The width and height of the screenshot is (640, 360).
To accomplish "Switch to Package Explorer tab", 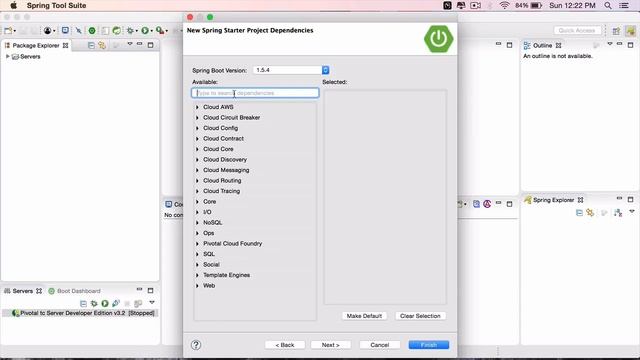I will pos(36,45).
